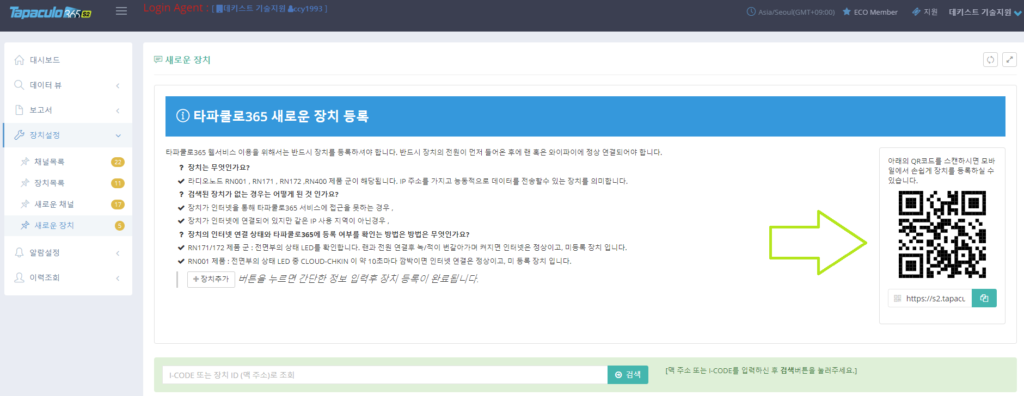Click the 5 badge on 새로운 장치
1024x396 pixels.
coord(120,226)
